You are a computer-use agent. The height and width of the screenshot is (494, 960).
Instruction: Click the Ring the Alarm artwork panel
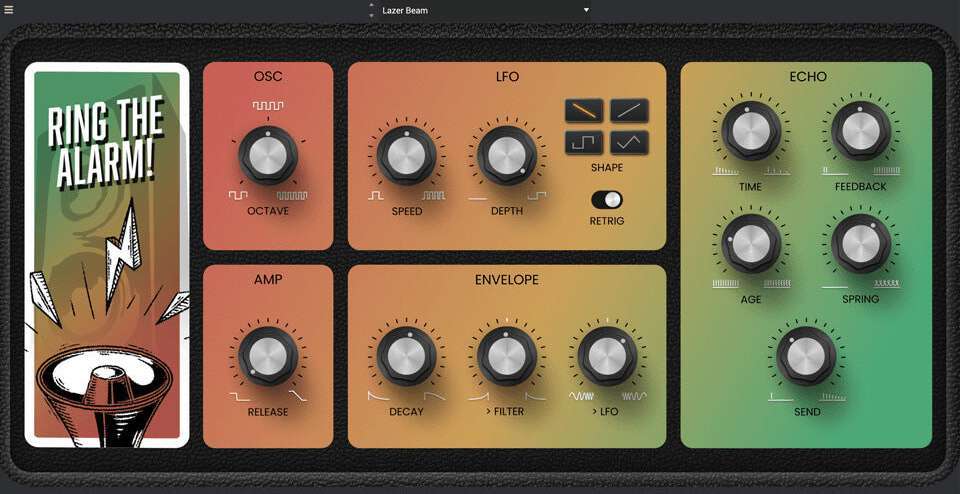click(107, 255)
